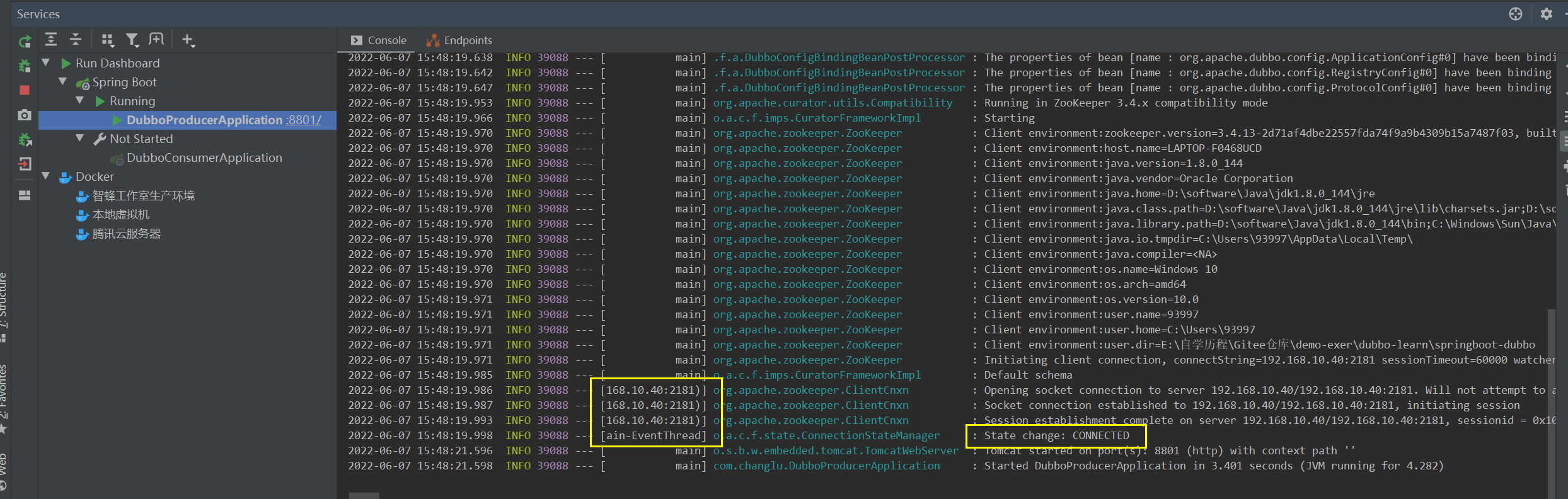Open the :8801/ port link
This screenshot has height=499, width=1568.
coord(304,120)
